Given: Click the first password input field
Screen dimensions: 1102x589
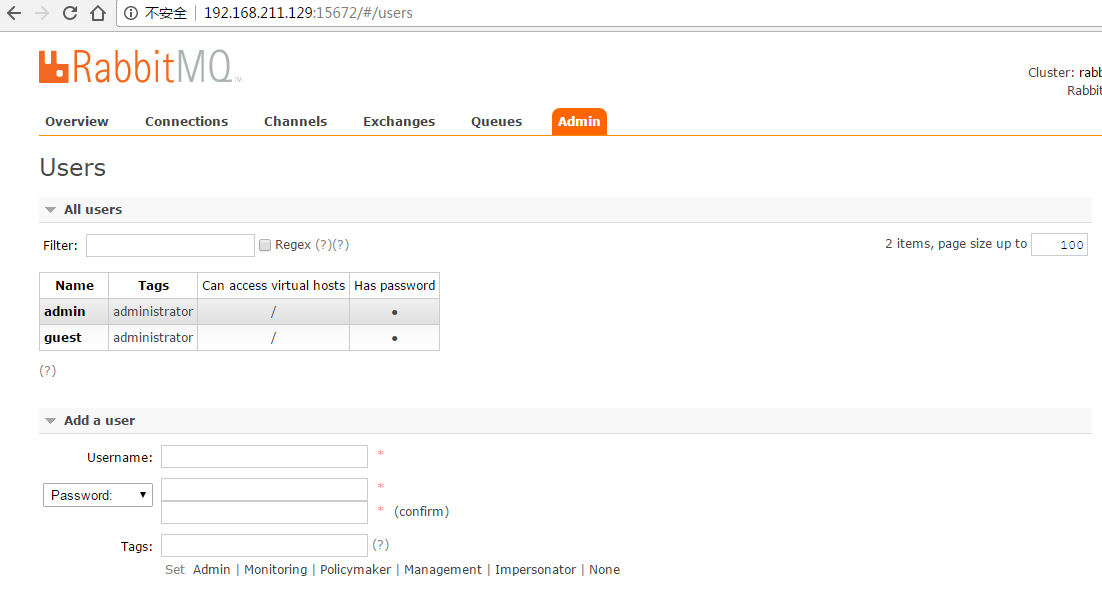Looking at the screenshot, I should 264,489.
